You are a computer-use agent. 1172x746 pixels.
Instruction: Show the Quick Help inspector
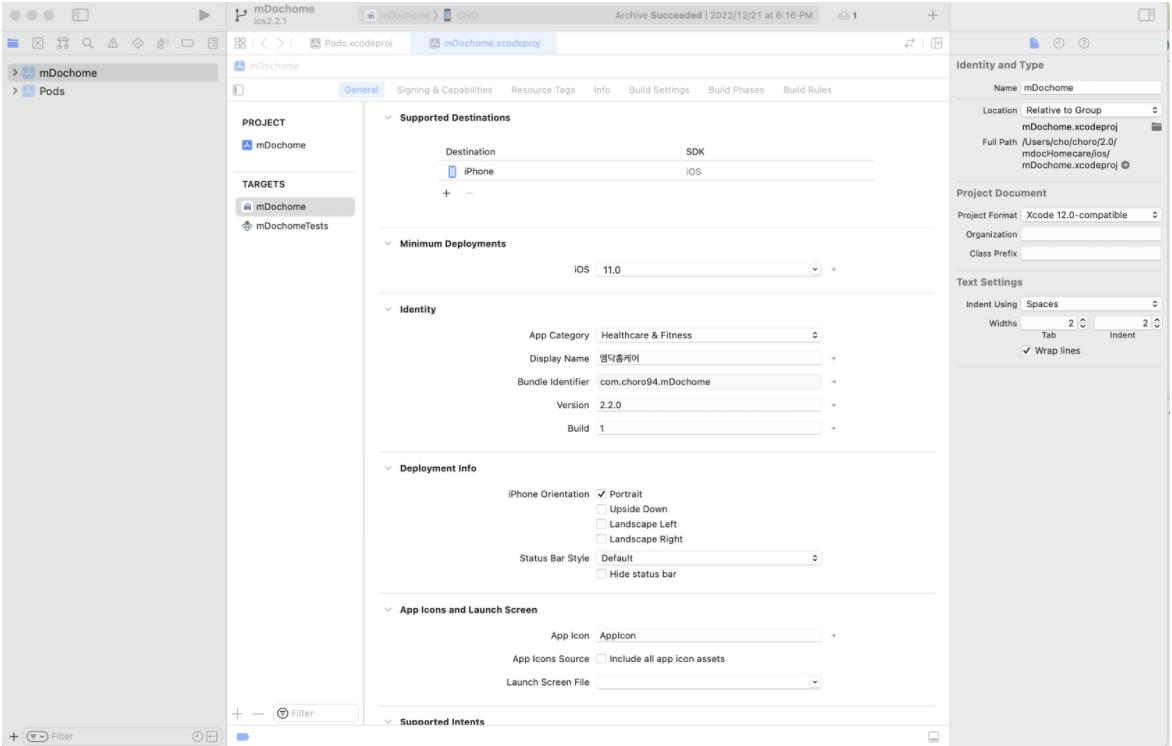pyautogui.click(x=1084, y=43)
